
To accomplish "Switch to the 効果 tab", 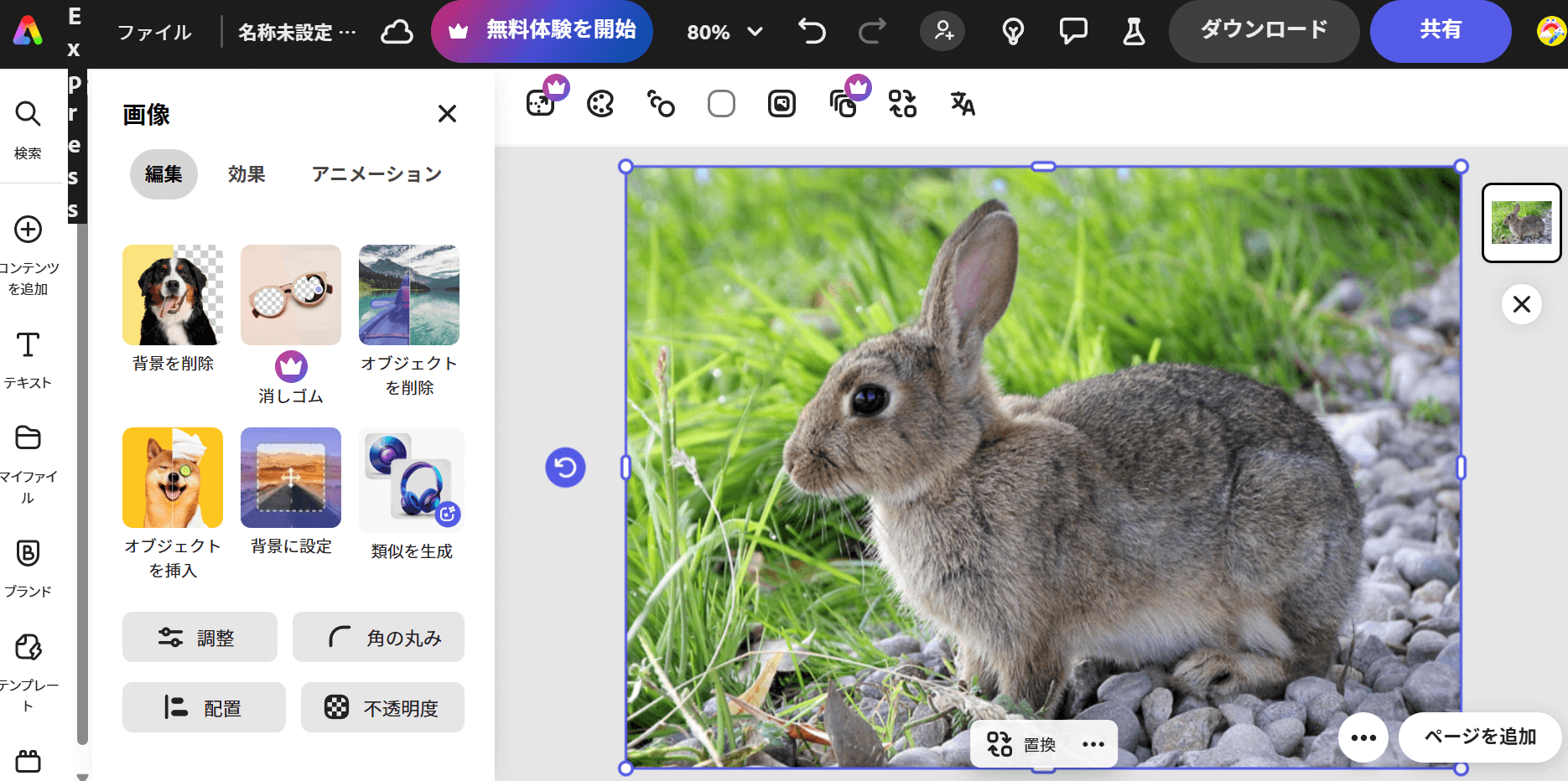I will coord(247,174).
